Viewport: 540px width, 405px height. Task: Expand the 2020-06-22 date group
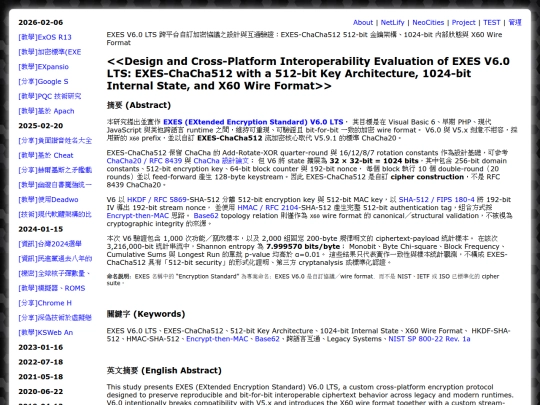[41, 392]
